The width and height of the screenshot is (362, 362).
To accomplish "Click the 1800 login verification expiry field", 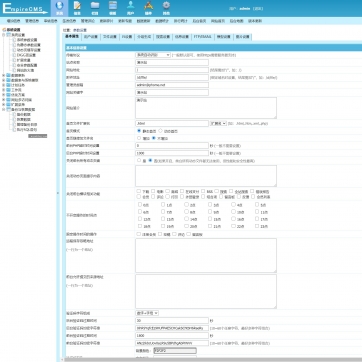I will [172, 335].
